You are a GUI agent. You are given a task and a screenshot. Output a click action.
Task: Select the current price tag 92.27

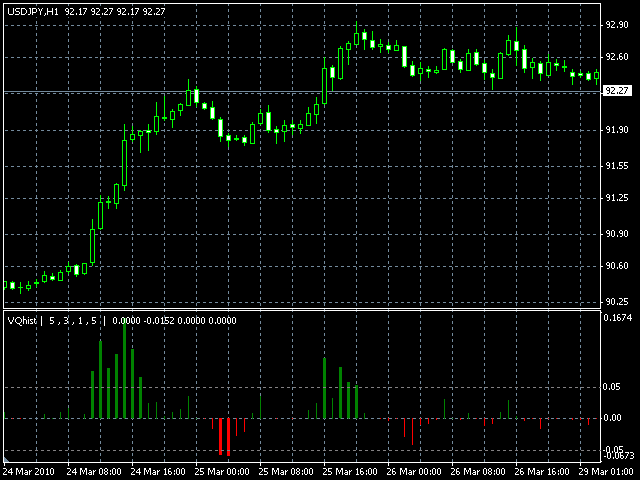coord(617,91)
